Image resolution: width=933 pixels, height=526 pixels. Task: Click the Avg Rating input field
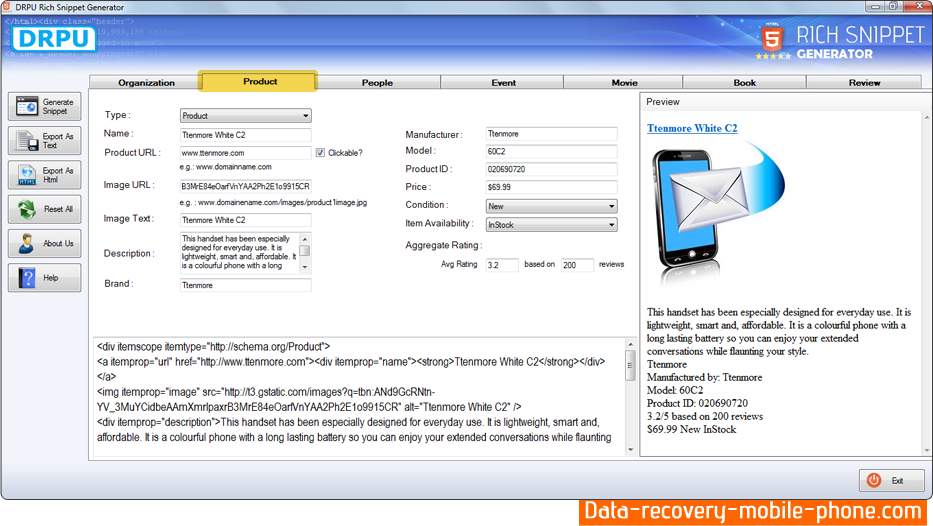click(x=502, y=265)
